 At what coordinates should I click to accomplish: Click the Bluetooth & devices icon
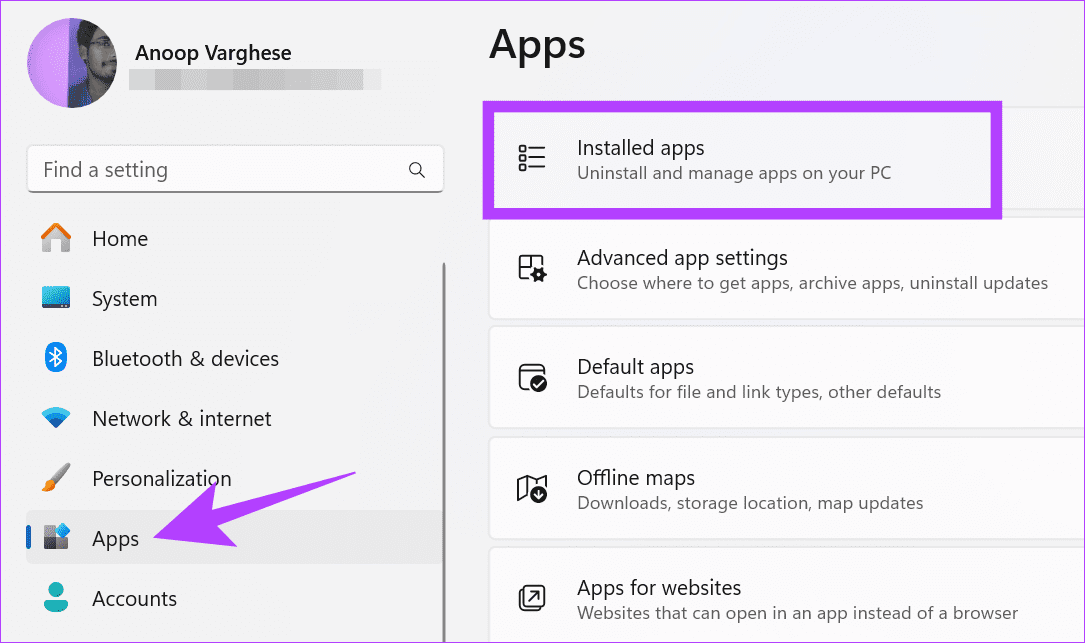click(x=56, y=358)
